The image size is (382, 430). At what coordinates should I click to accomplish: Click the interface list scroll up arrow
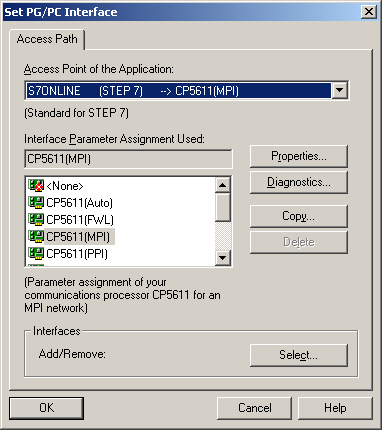(222, 185)
